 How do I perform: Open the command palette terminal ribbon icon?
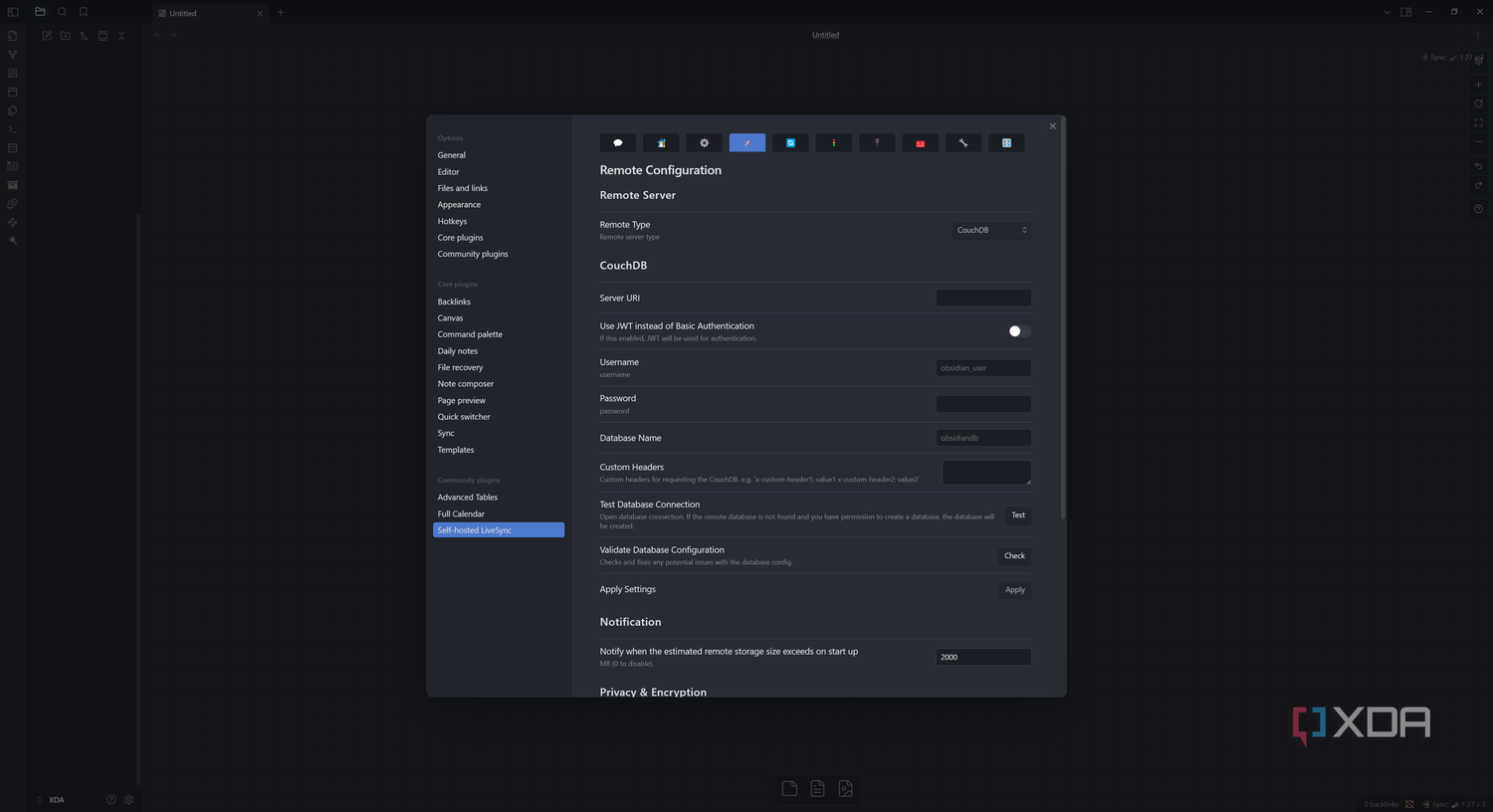(x=12, y=129)
